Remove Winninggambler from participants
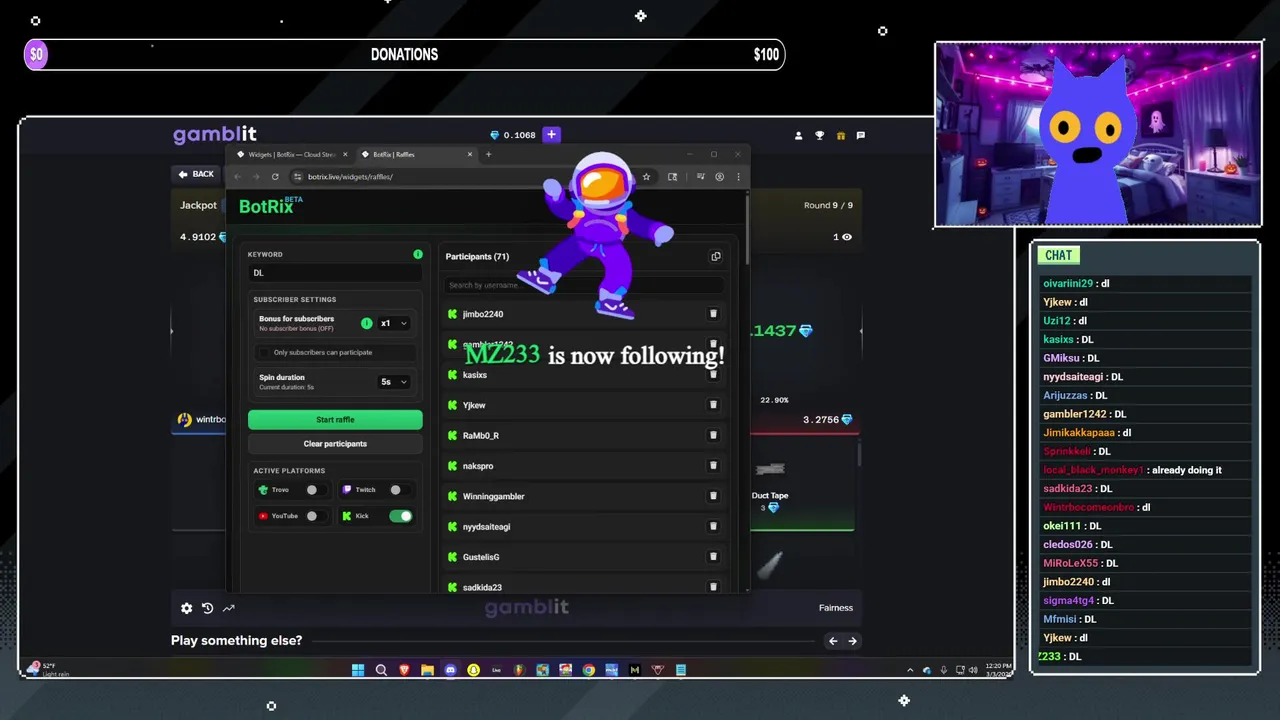 pyautogui.click(x=713, y=496)
